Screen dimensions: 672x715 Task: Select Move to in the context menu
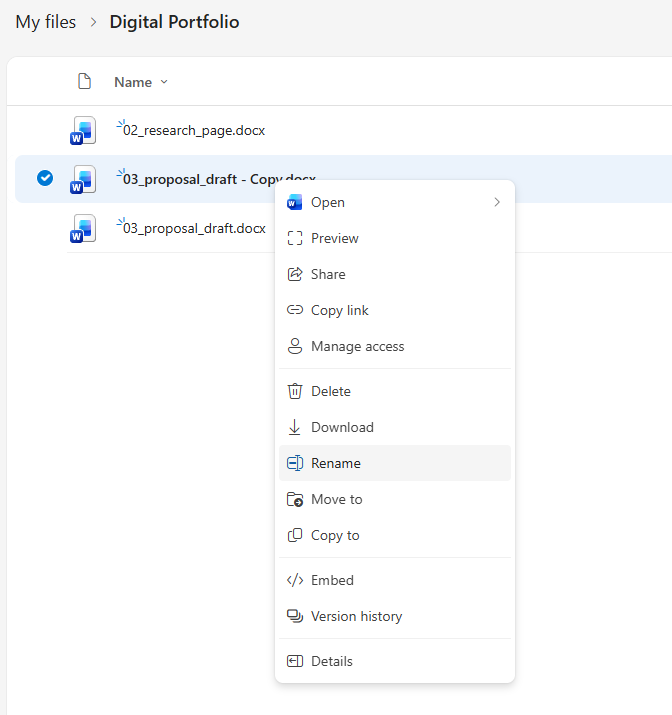395,499
